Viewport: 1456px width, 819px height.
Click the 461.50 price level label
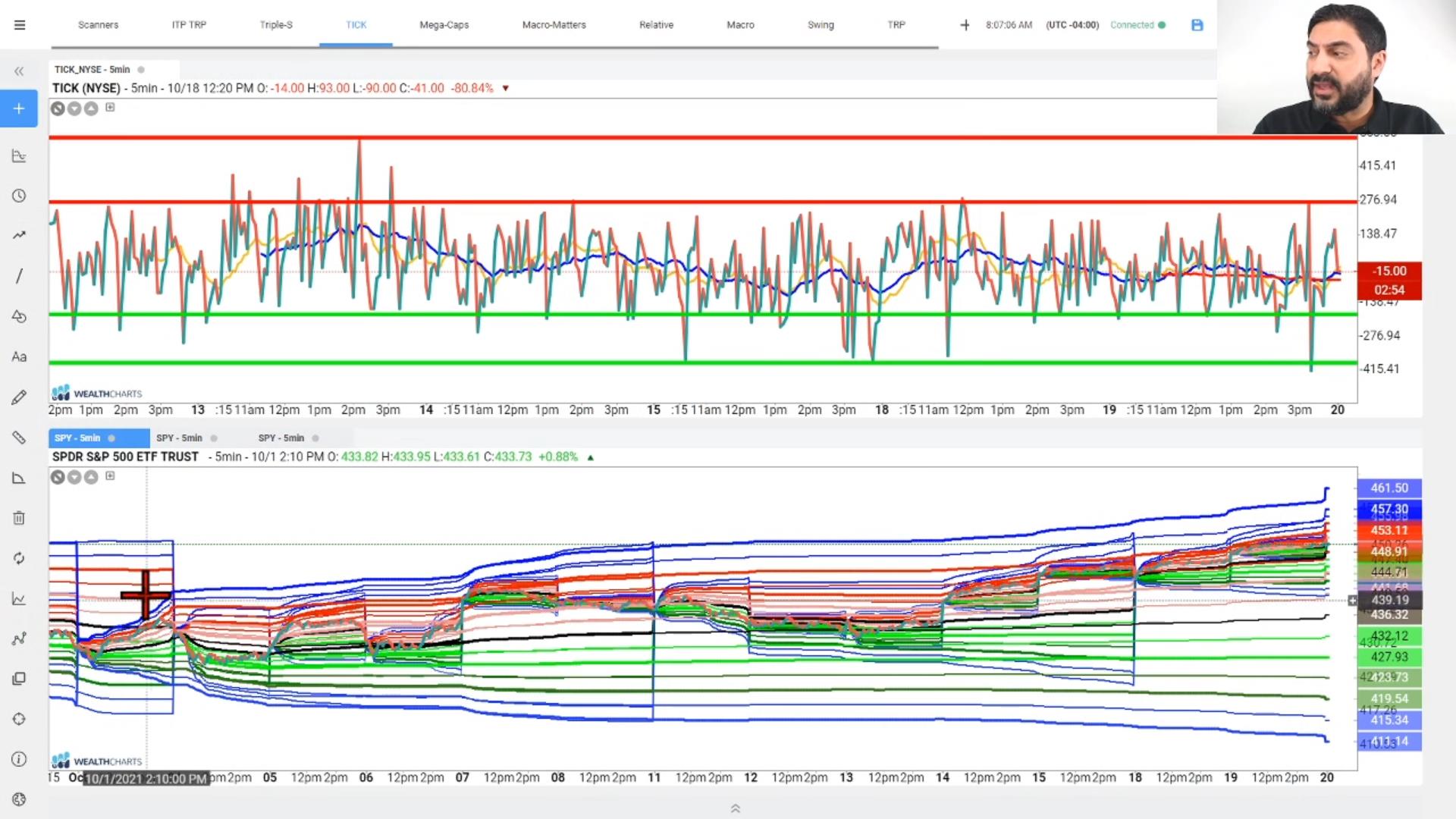point(1389,488)
